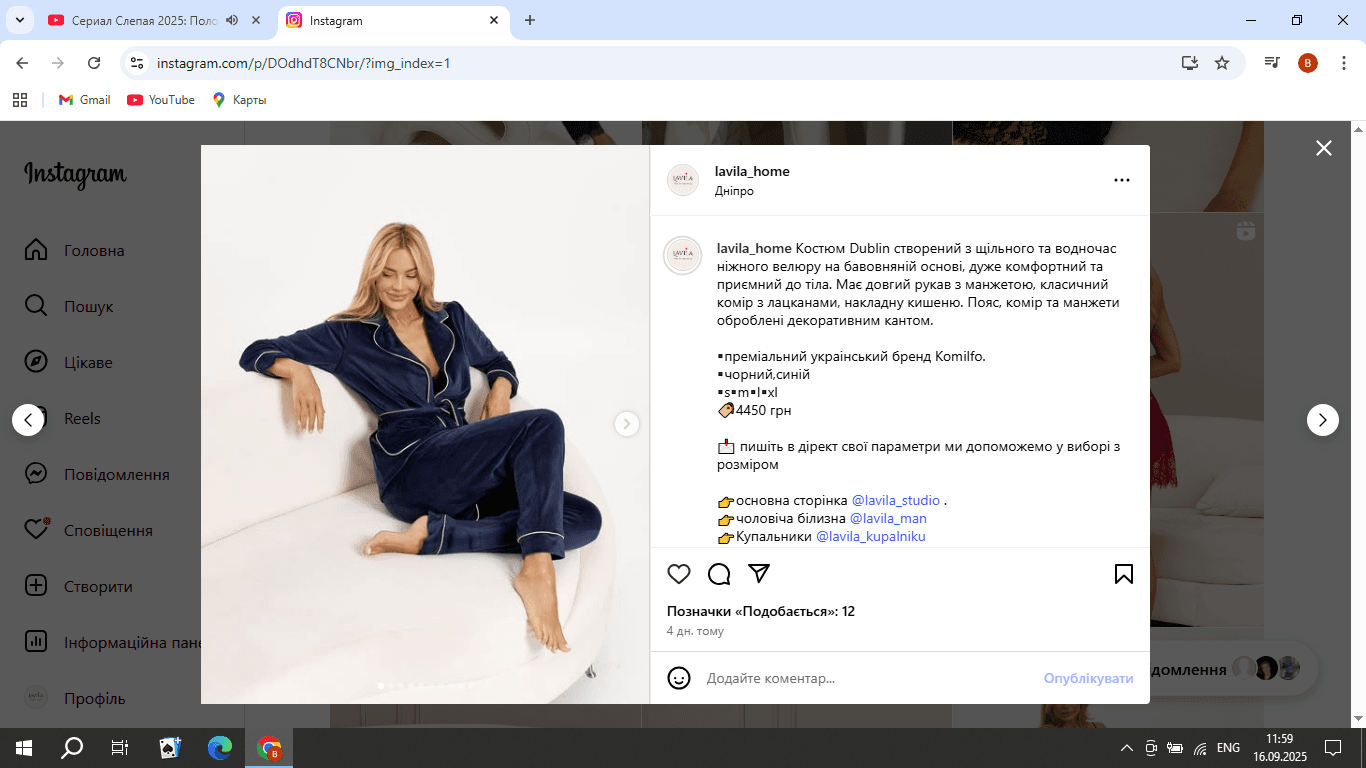Open YouTube bookmark
The height and width of the screenshot is (768, 1366).
(x=161, y=100)
